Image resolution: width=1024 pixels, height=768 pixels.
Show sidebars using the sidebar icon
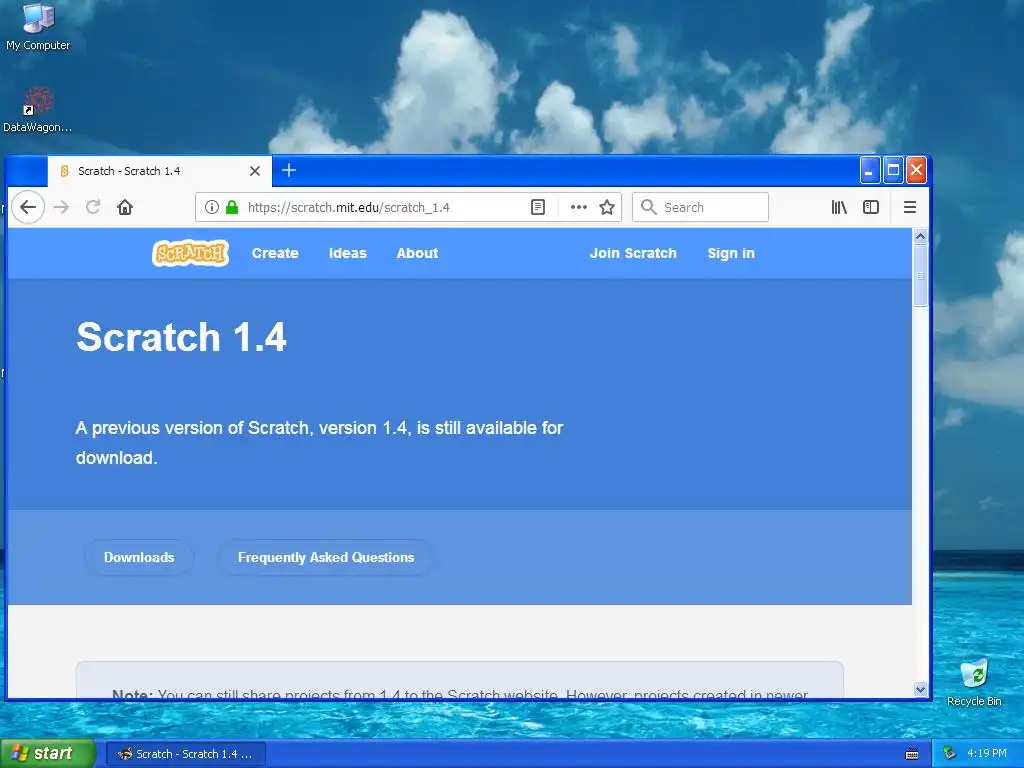tap(871, 208)
